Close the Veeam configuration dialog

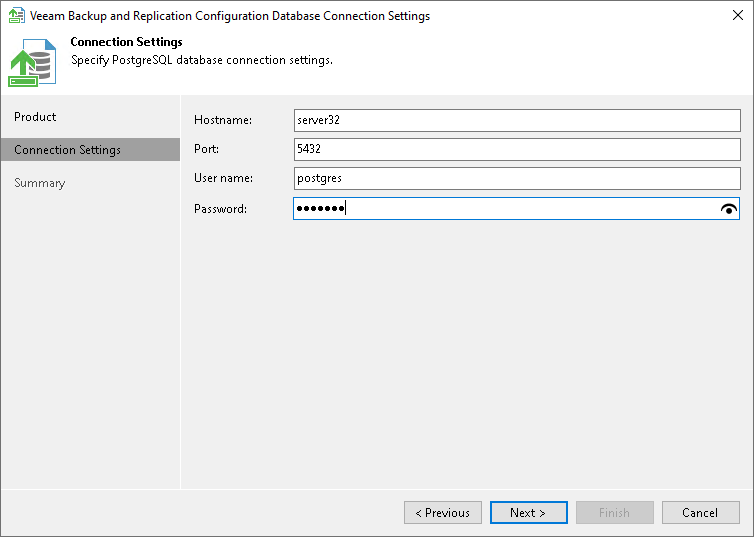(738, 15)
